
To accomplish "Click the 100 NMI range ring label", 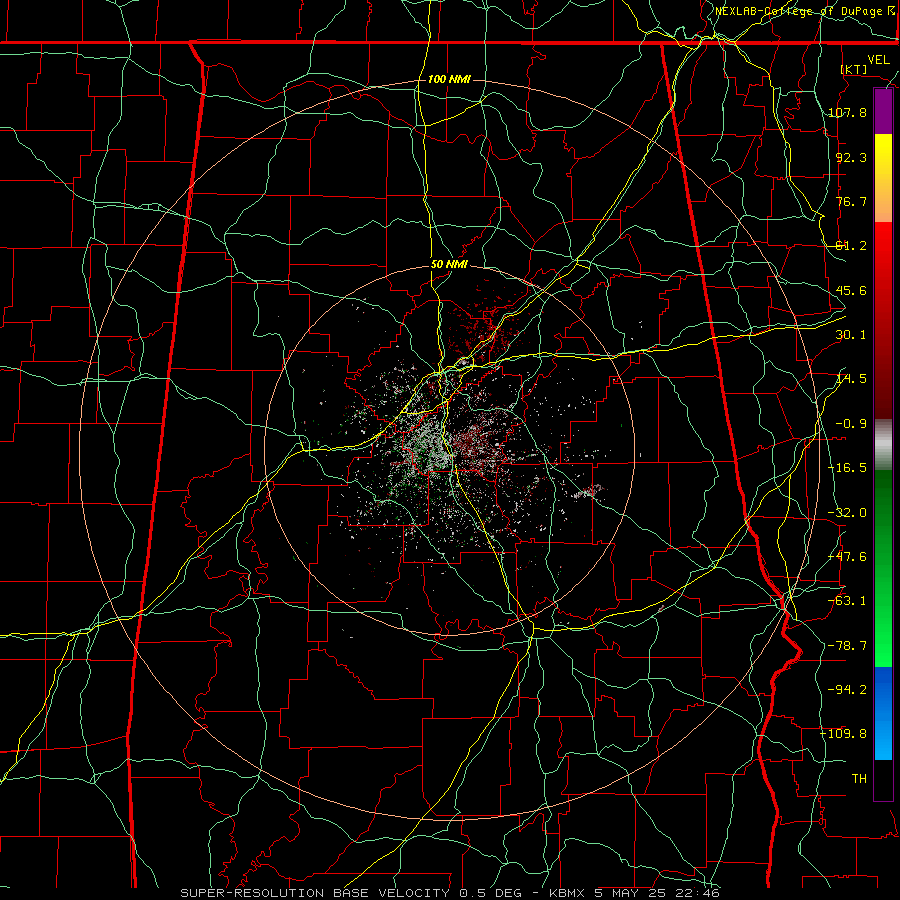I will pos(449,79).
